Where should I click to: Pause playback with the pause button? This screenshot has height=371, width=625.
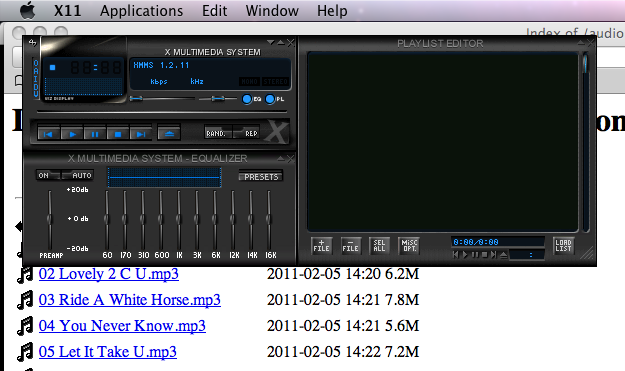[x=94, y=133]
